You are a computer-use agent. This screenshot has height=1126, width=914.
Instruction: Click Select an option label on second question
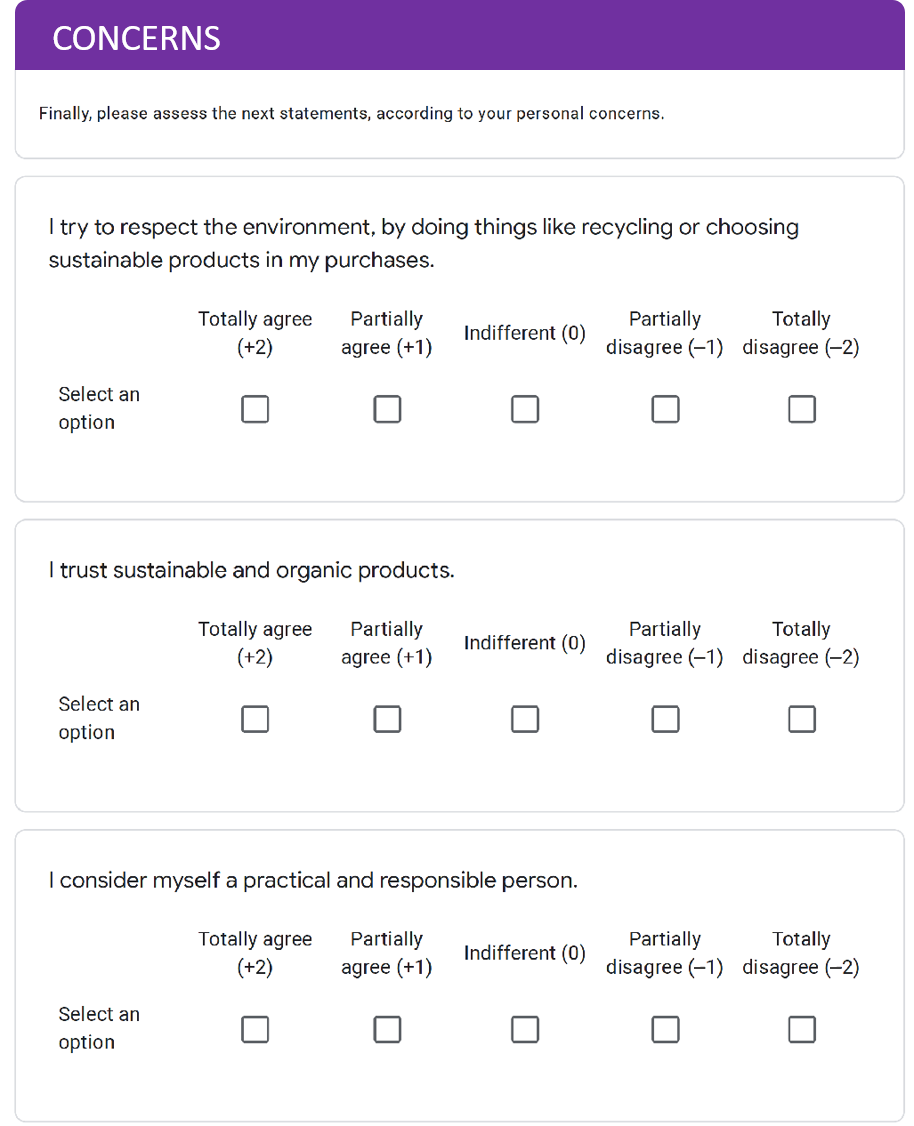(99, 718)
